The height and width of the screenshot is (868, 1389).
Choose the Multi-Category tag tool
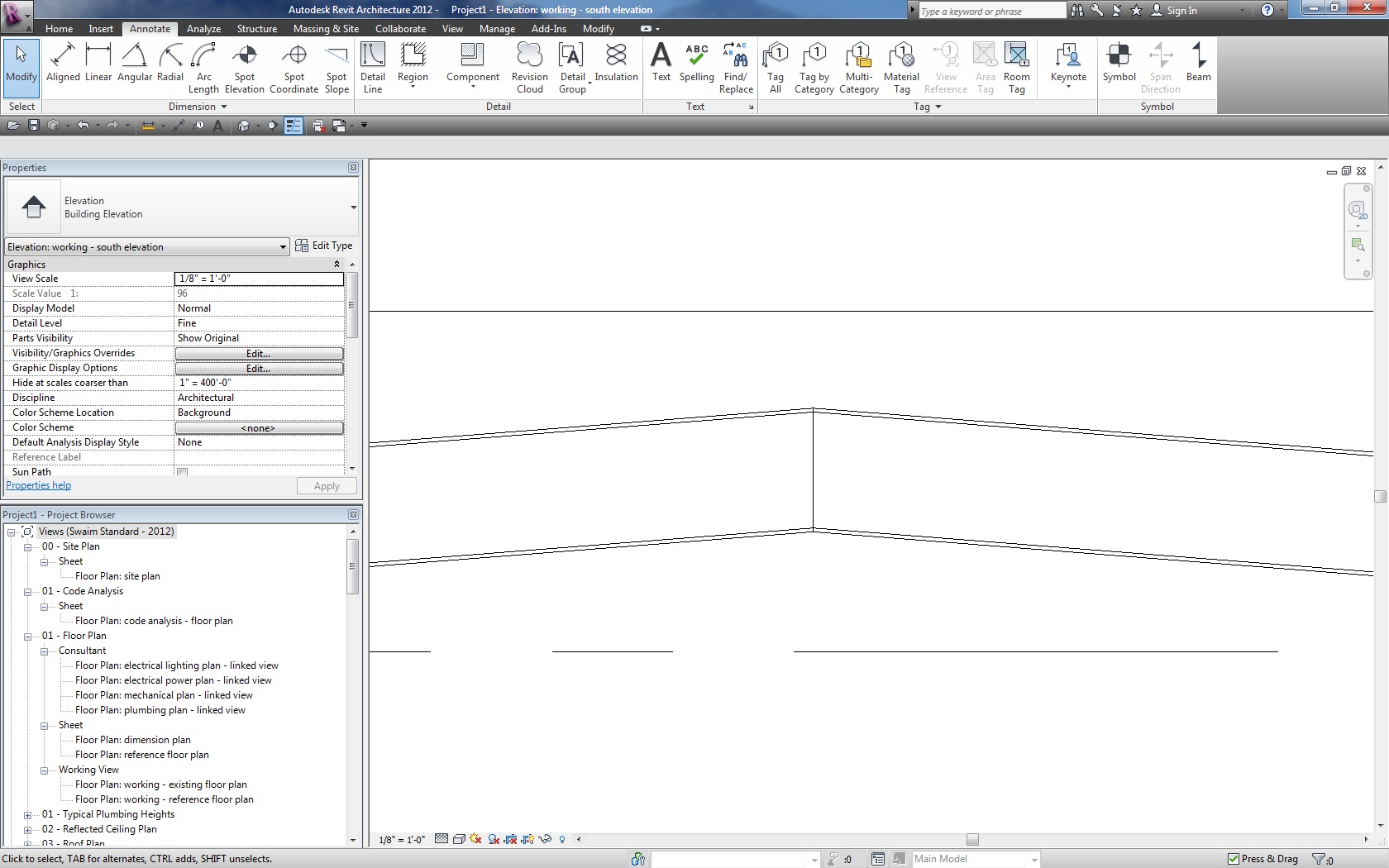tap(859, 69)
